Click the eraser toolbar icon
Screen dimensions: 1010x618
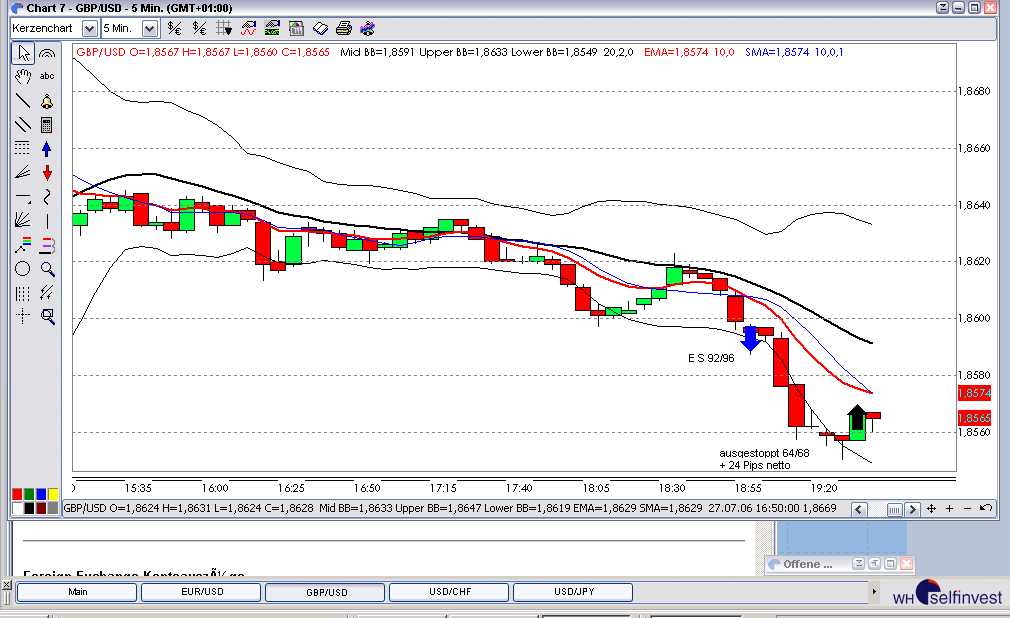point(320,28)
